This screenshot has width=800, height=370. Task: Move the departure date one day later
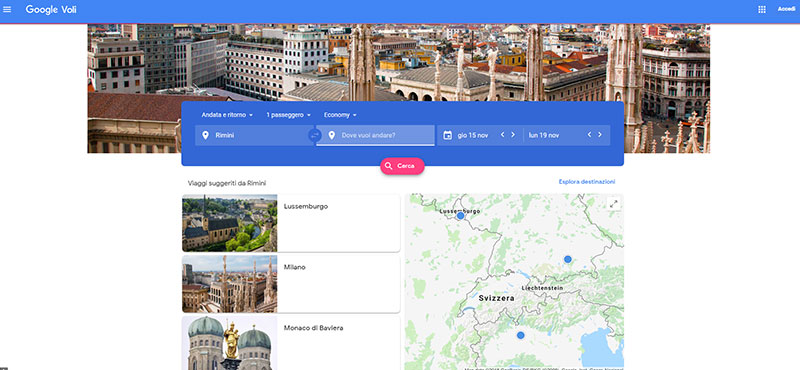tap(513, 135)
